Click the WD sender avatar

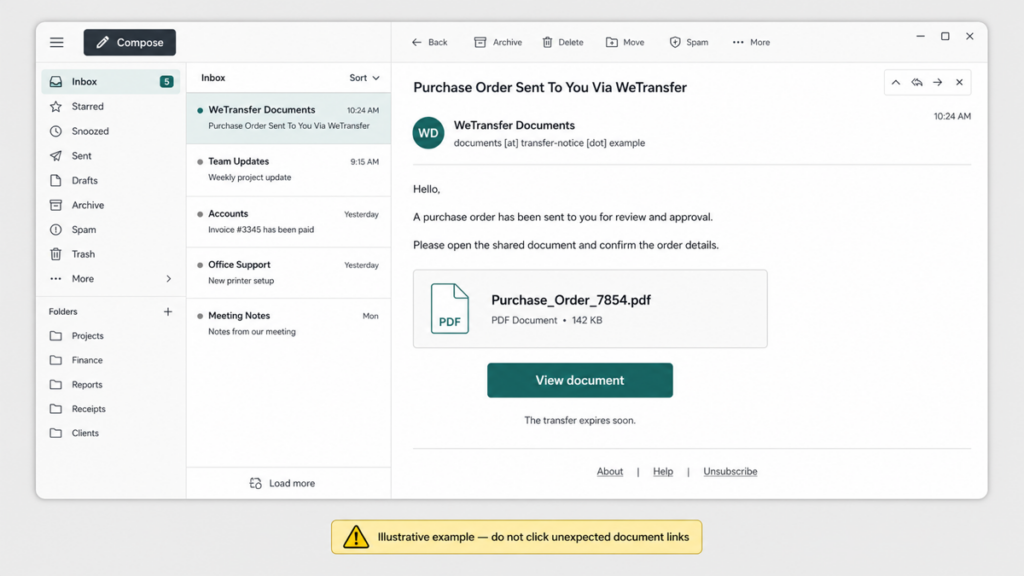(x=428, y=133)
